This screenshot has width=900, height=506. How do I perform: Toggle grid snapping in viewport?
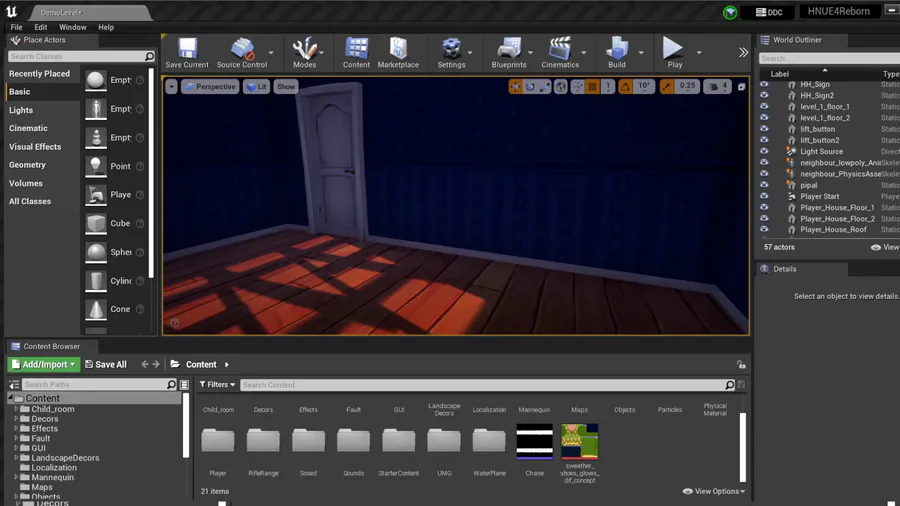pyautogui.click(x=592, y=87)
